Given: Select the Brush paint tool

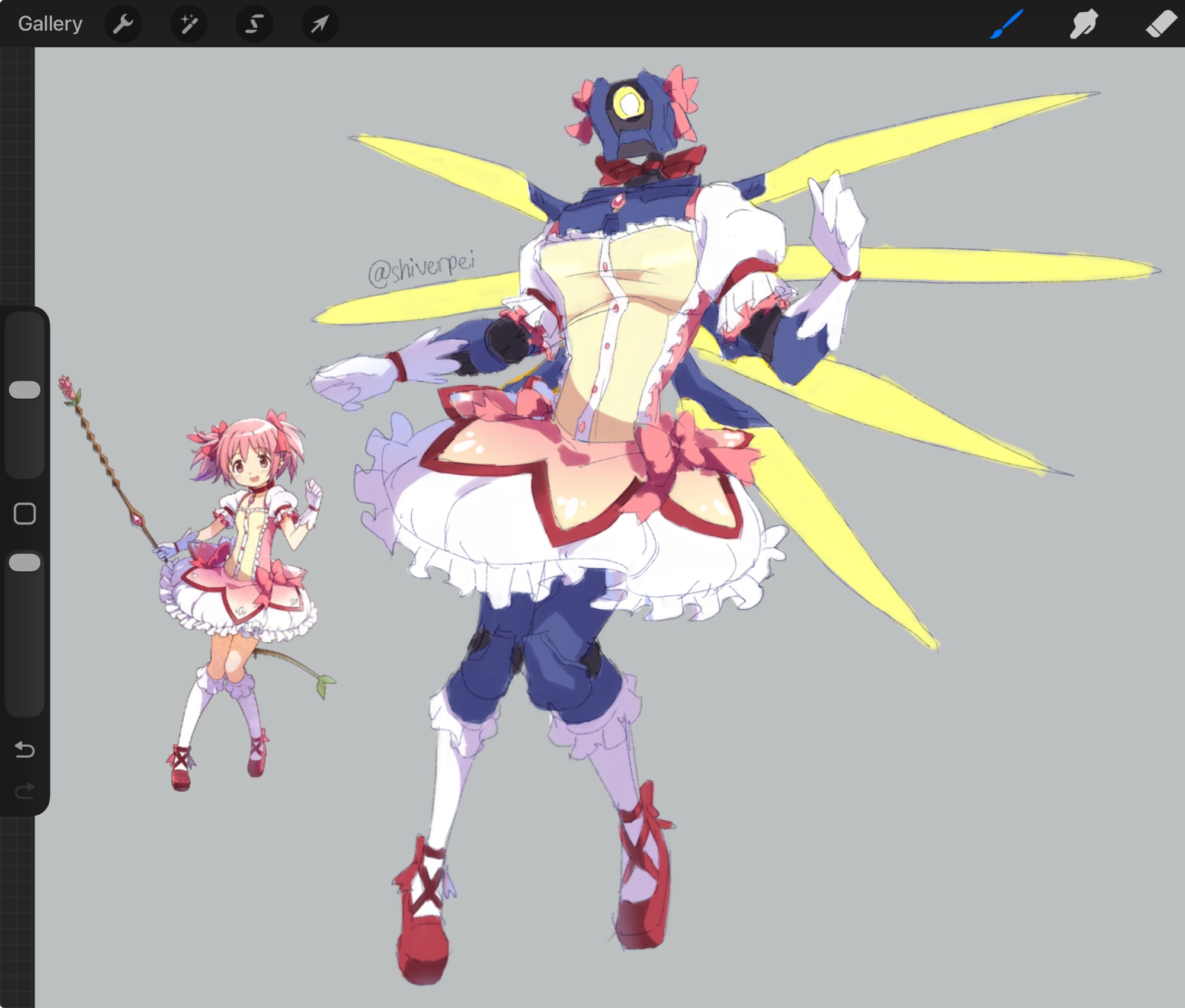Looking at the screenshot, I should [1006, 24].
